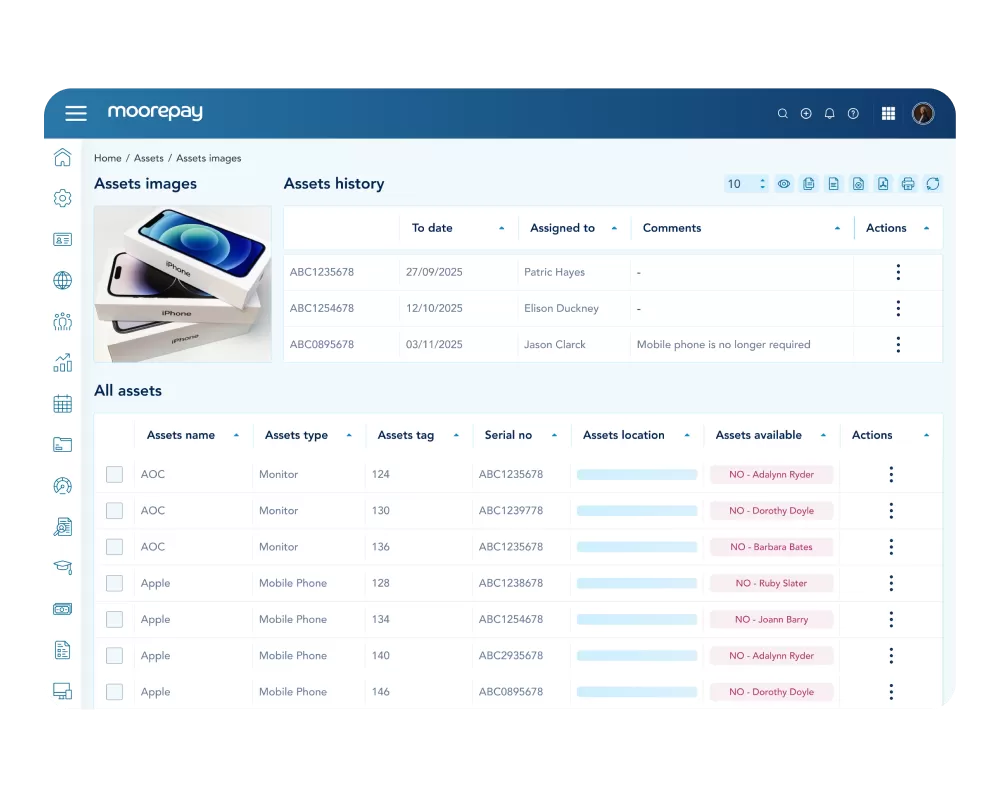
Task: Open actions menu for asset tag 146
Action: click(892, 692)
